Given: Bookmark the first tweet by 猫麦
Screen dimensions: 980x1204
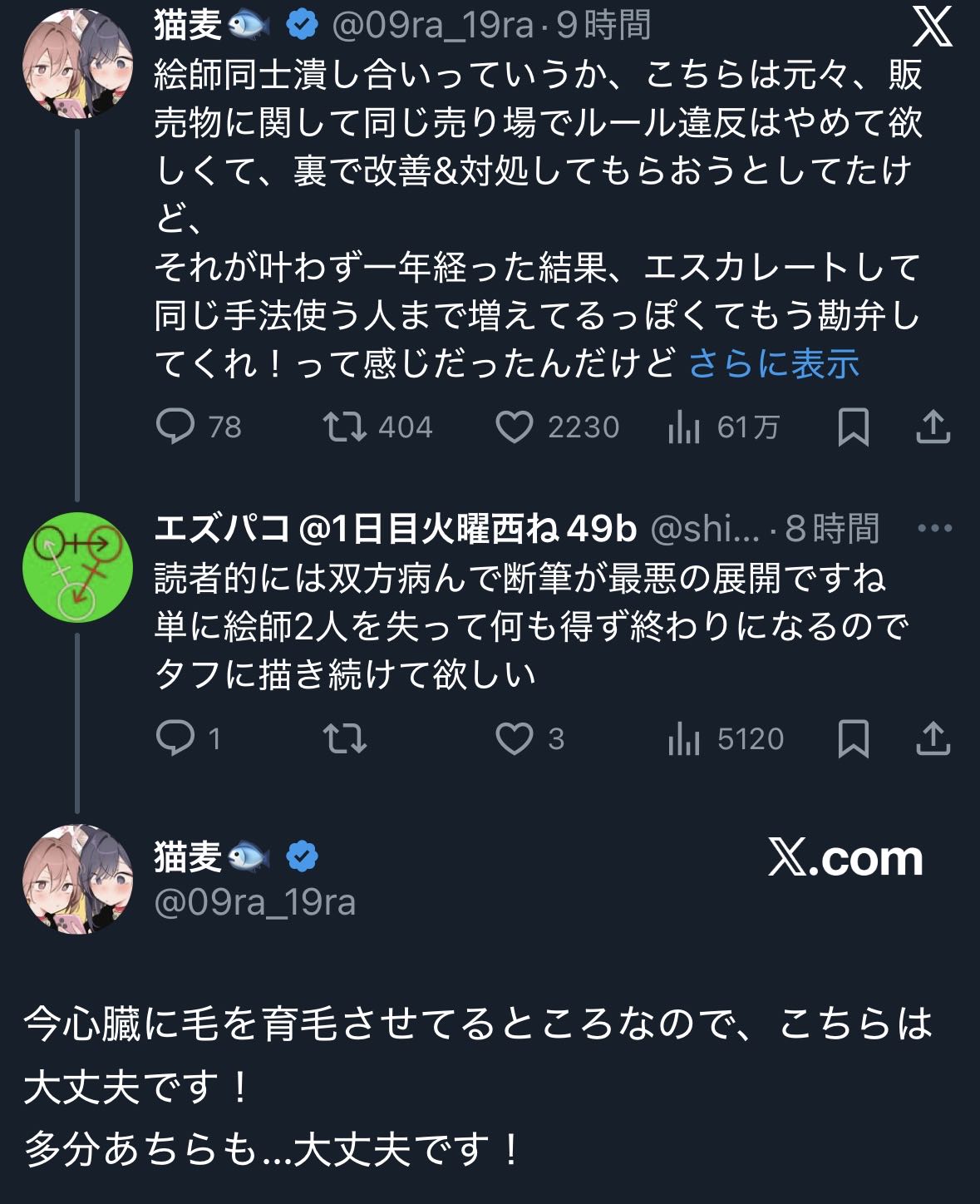Looking at the screenshot, I should (x=853, y=427).
